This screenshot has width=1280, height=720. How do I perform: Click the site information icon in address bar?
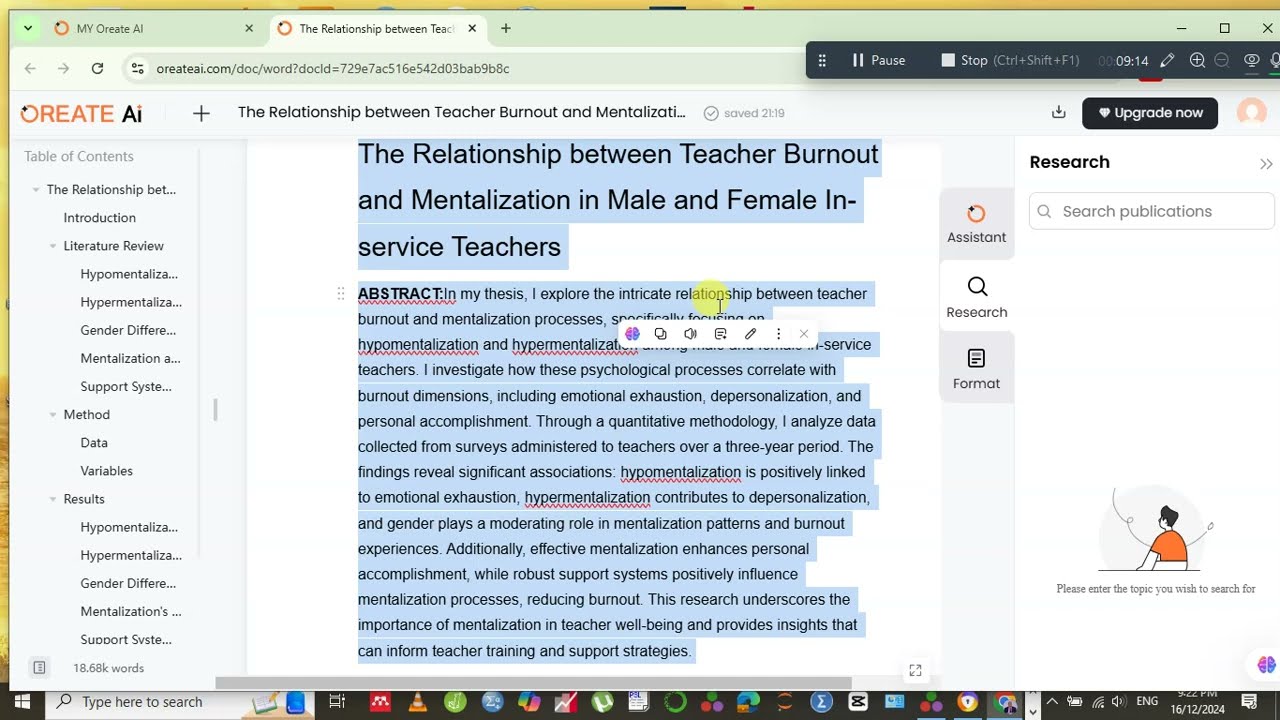click(138, 69)
